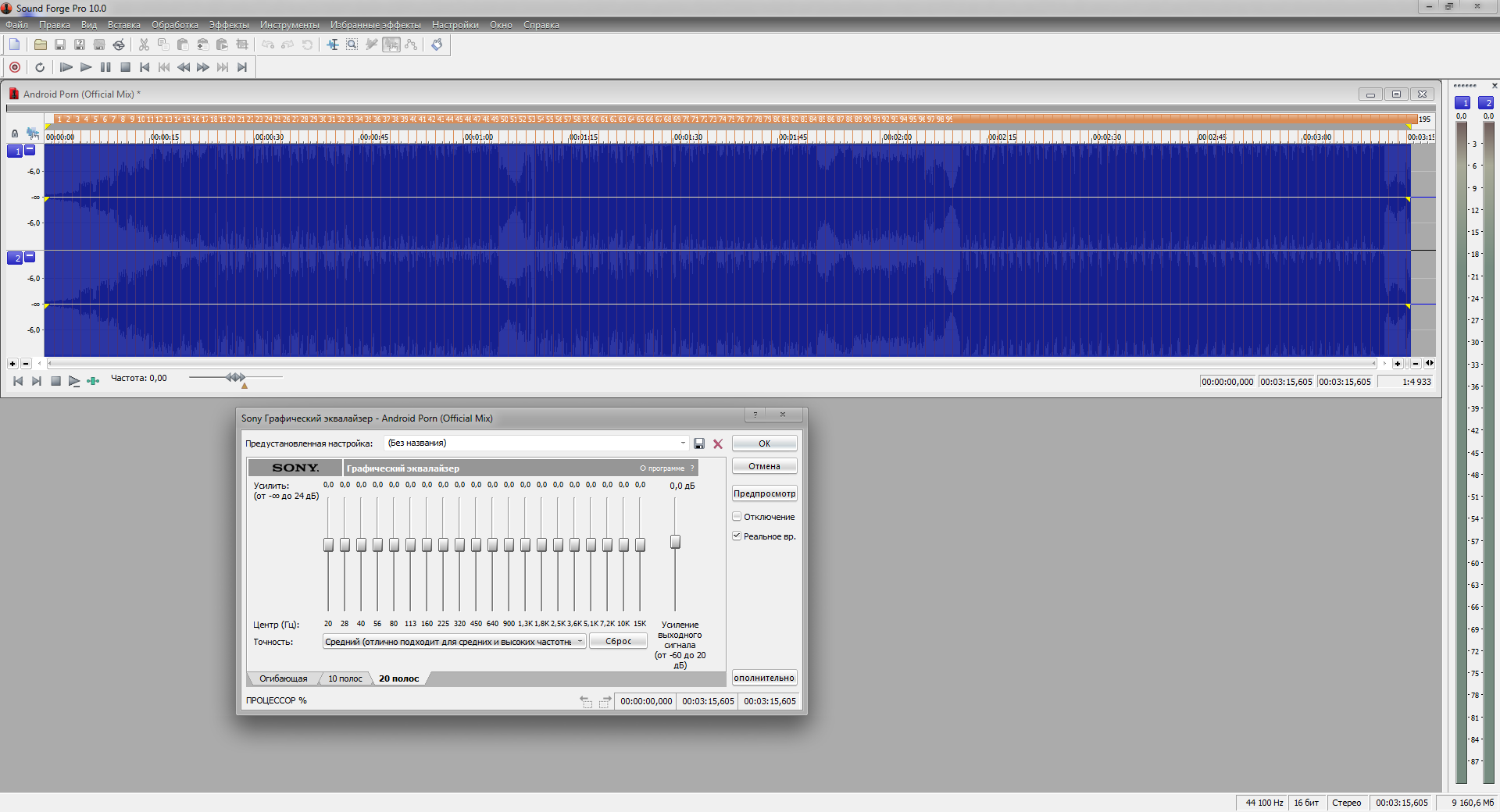Select the Magnify tool icon
Viewport: 1500px width, 812px height.
click(352, 45)
